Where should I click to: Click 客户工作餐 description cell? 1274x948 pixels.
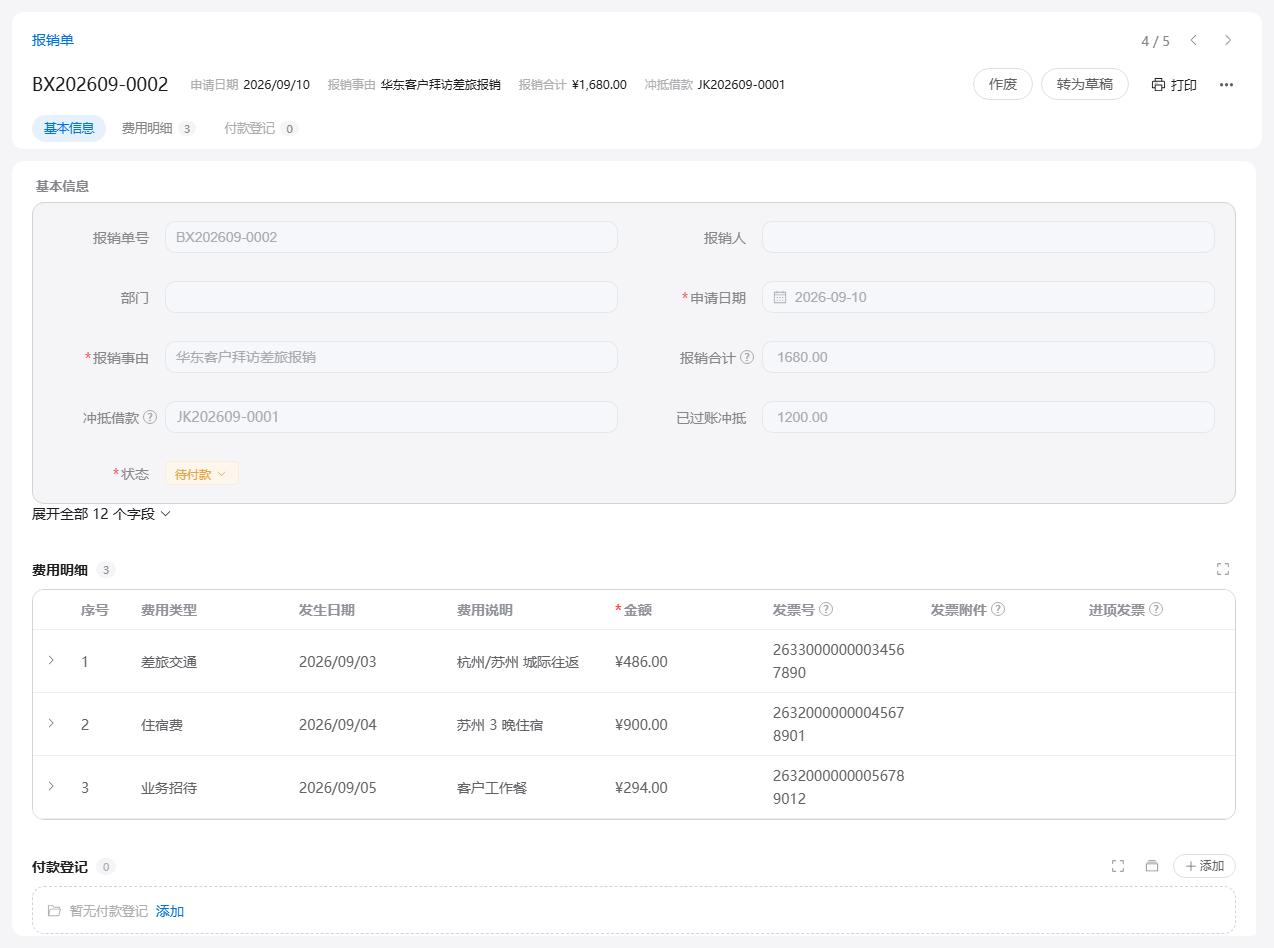[x=492, y=788]
